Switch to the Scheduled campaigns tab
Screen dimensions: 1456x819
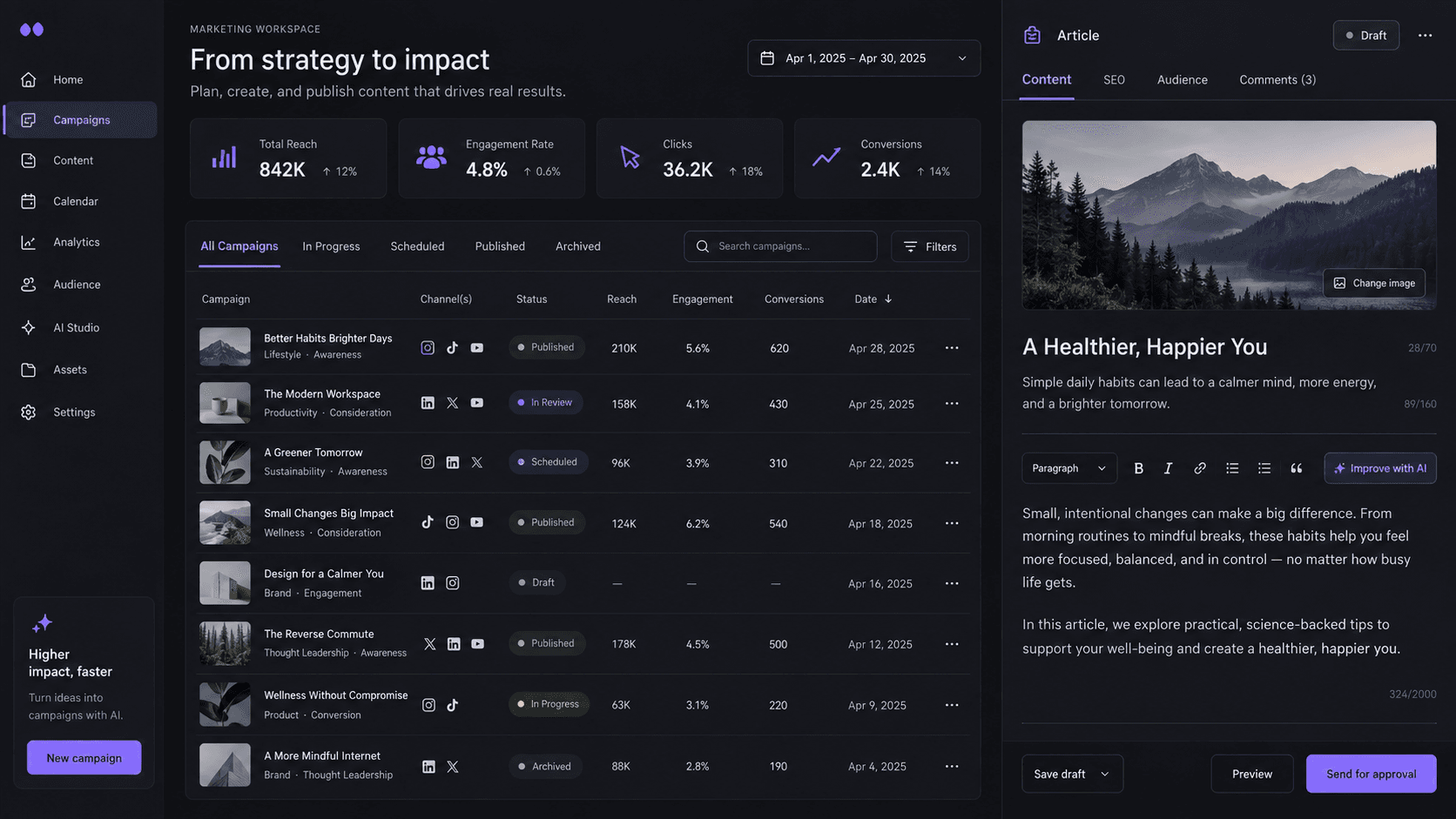pos(417,246)
